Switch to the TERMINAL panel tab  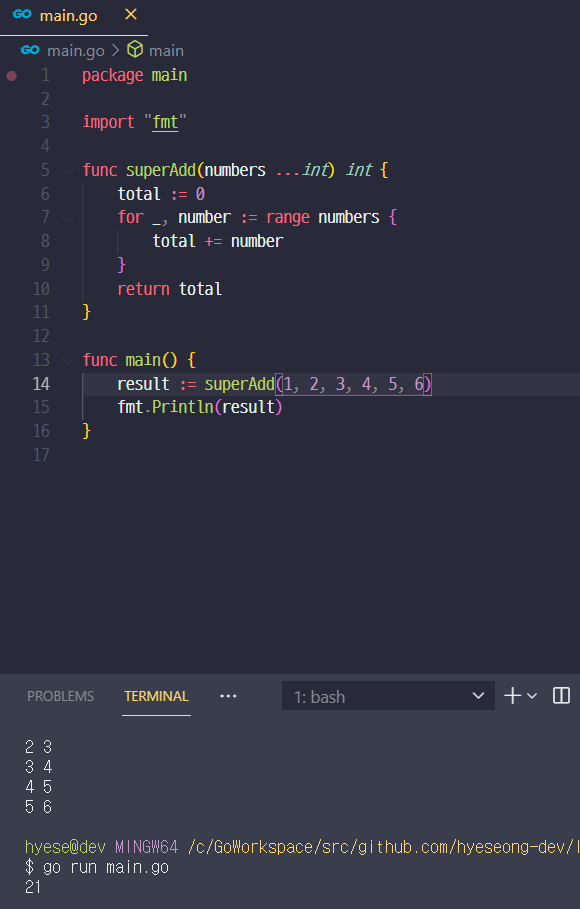point(156,696)
